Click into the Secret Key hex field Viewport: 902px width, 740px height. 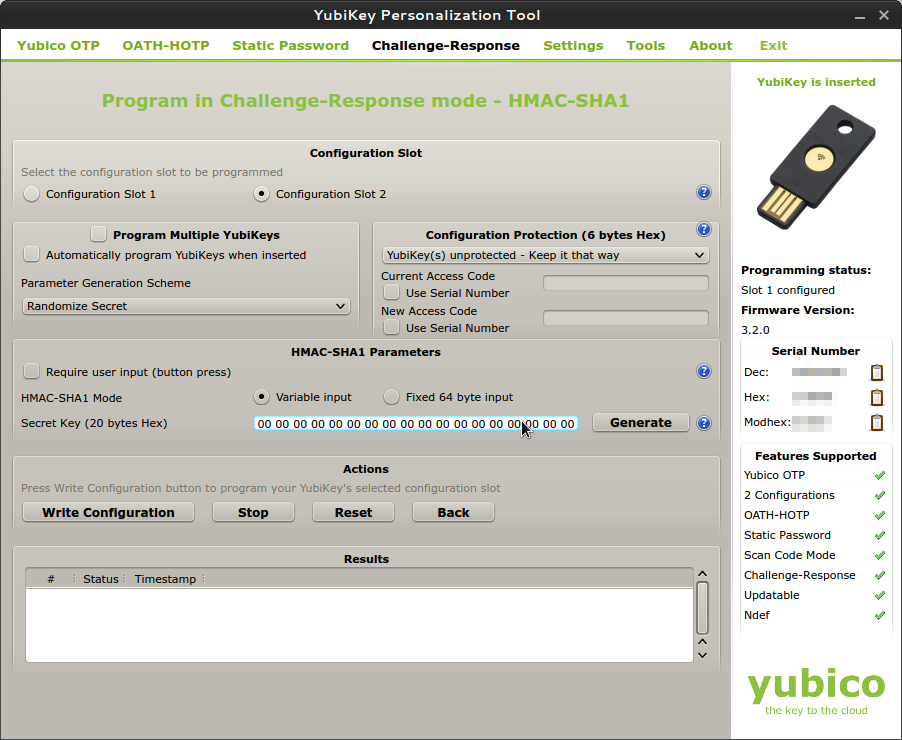pos(415,424)
